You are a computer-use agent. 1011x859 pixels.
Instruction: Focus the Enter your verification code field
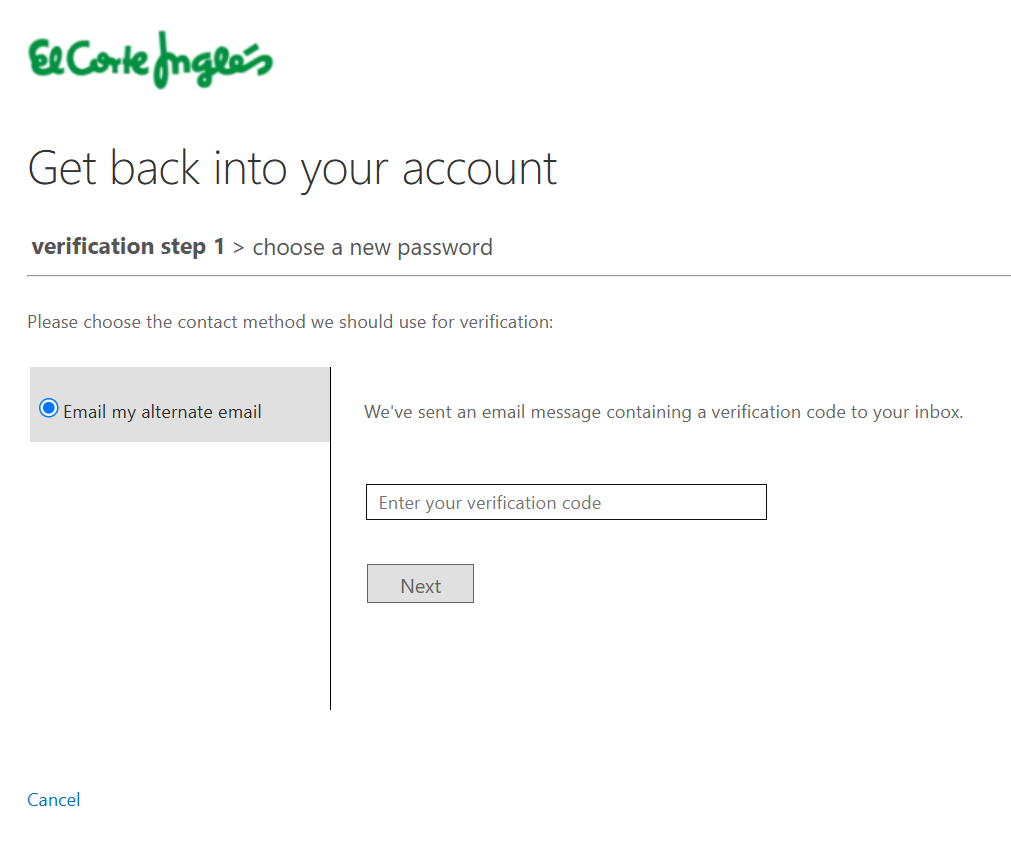[x=566, y=502]
